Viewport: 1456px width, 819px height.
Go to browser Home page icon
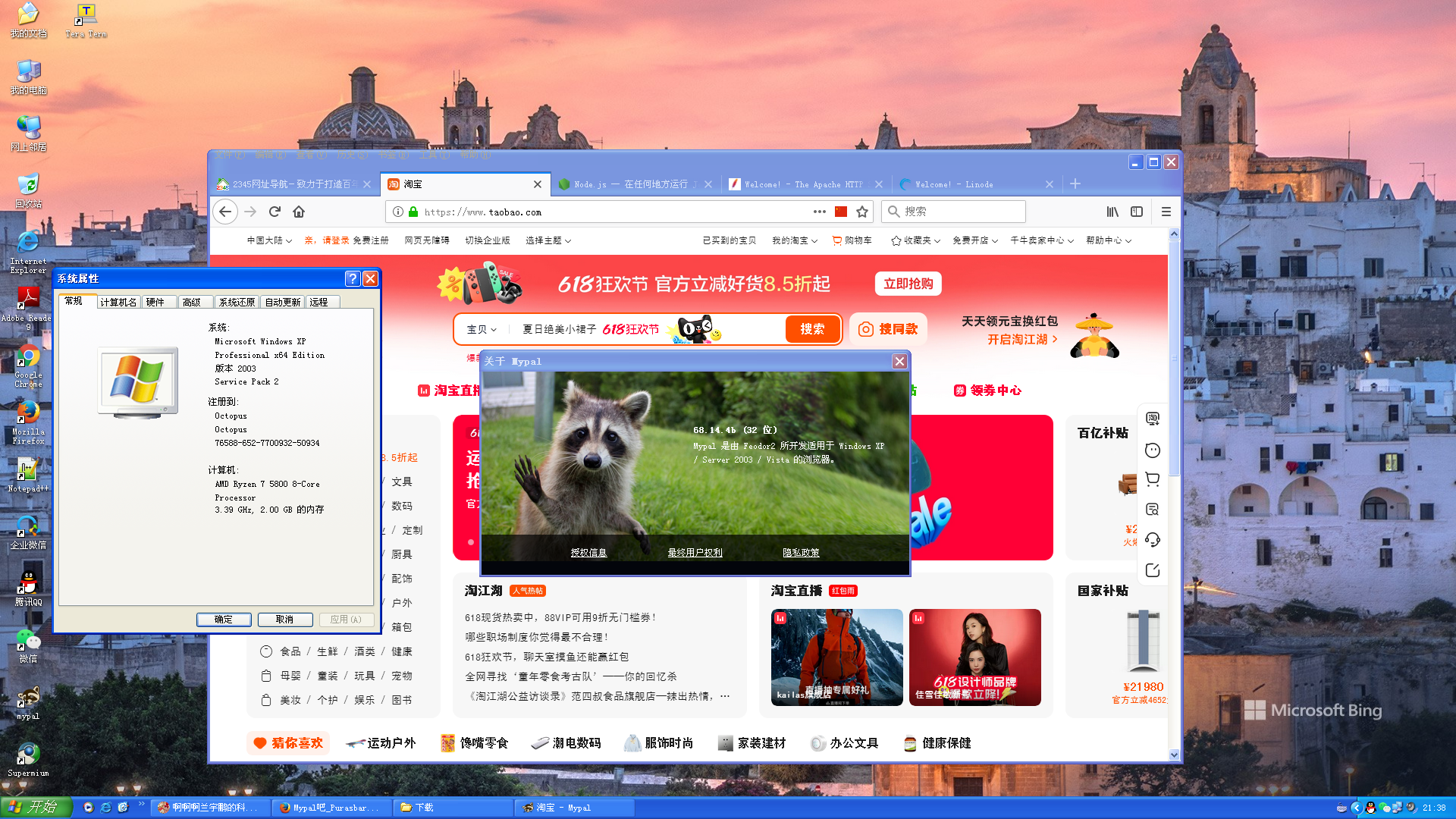(x=299, y=212)
